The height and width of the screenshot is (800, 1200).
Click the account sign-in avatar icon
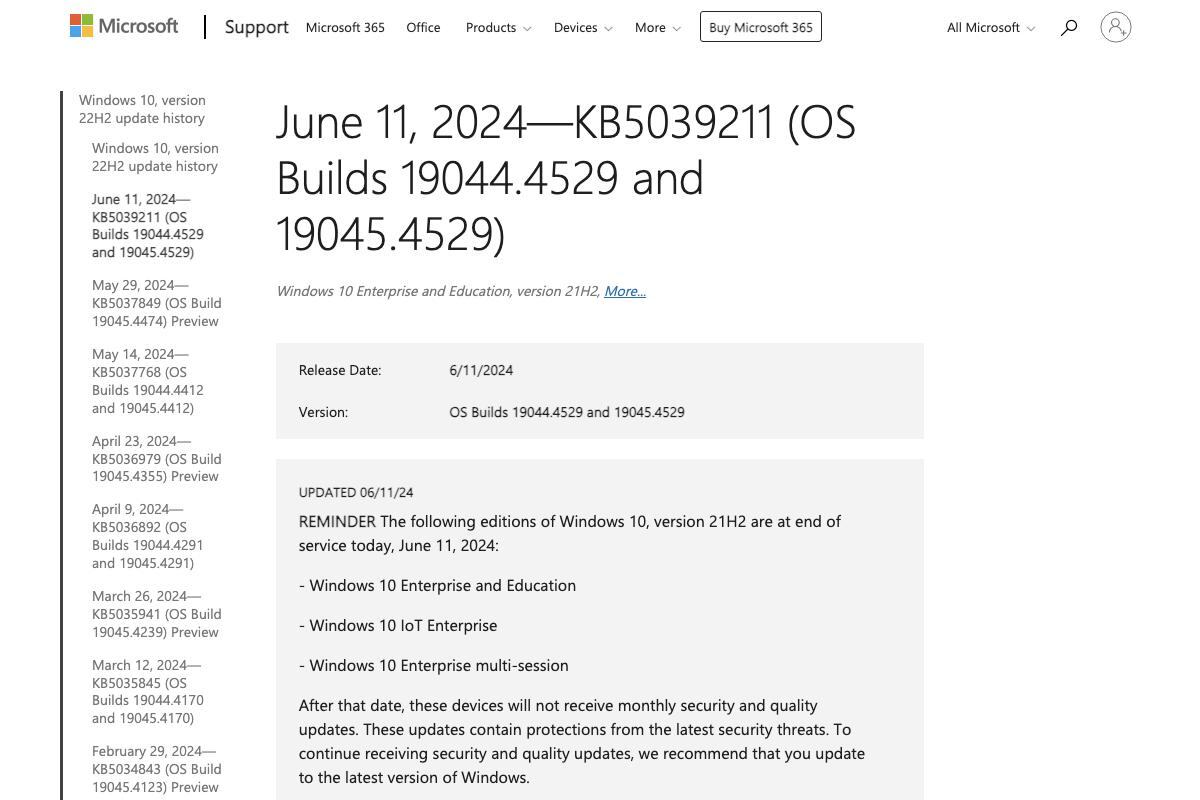pyautogui.click(x=1116, y=27)
